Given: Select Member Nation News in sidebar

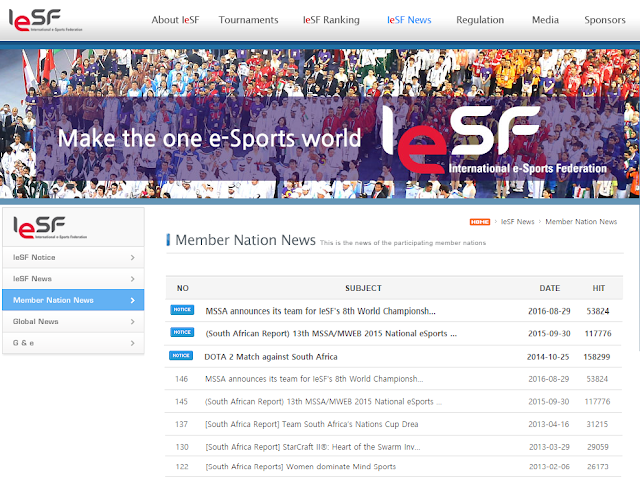Looking at the screenshot, I should pyautogui.click(x=73, y=300).
